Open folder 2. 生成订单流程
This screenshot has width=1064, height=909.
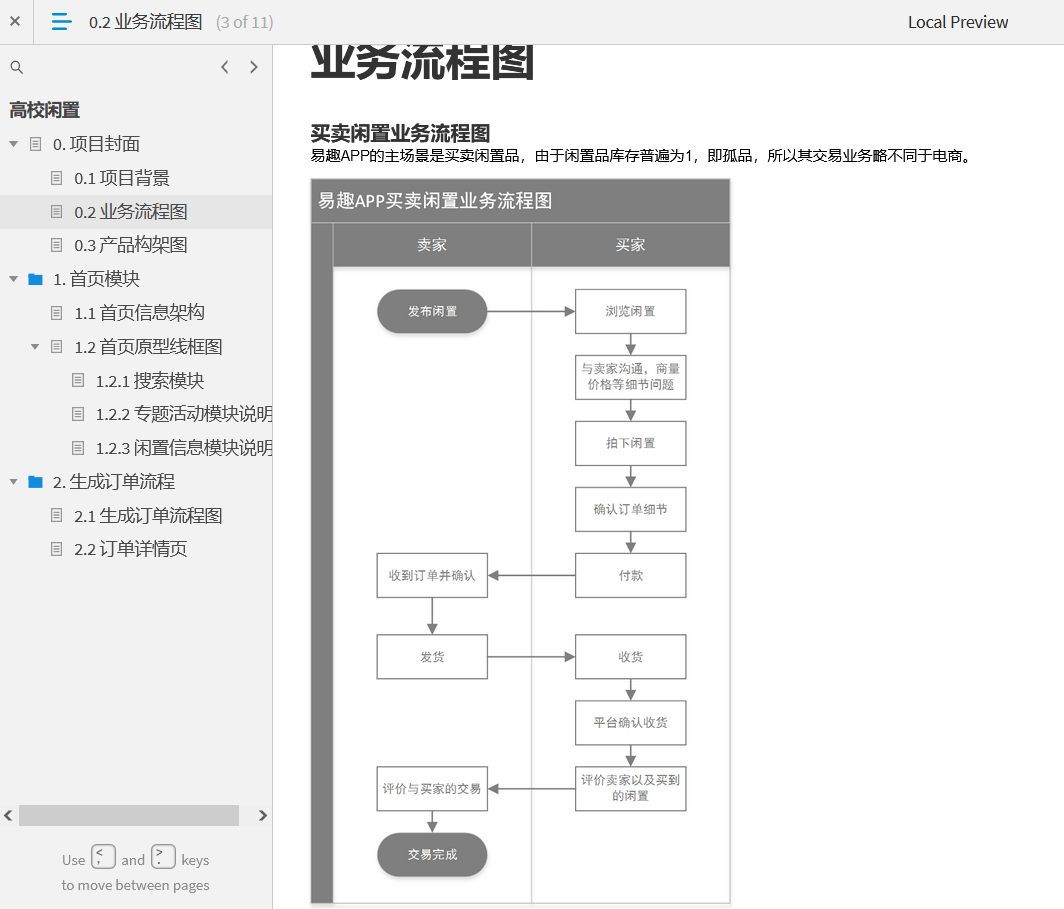pyautogui.click(x=114, y=482)
